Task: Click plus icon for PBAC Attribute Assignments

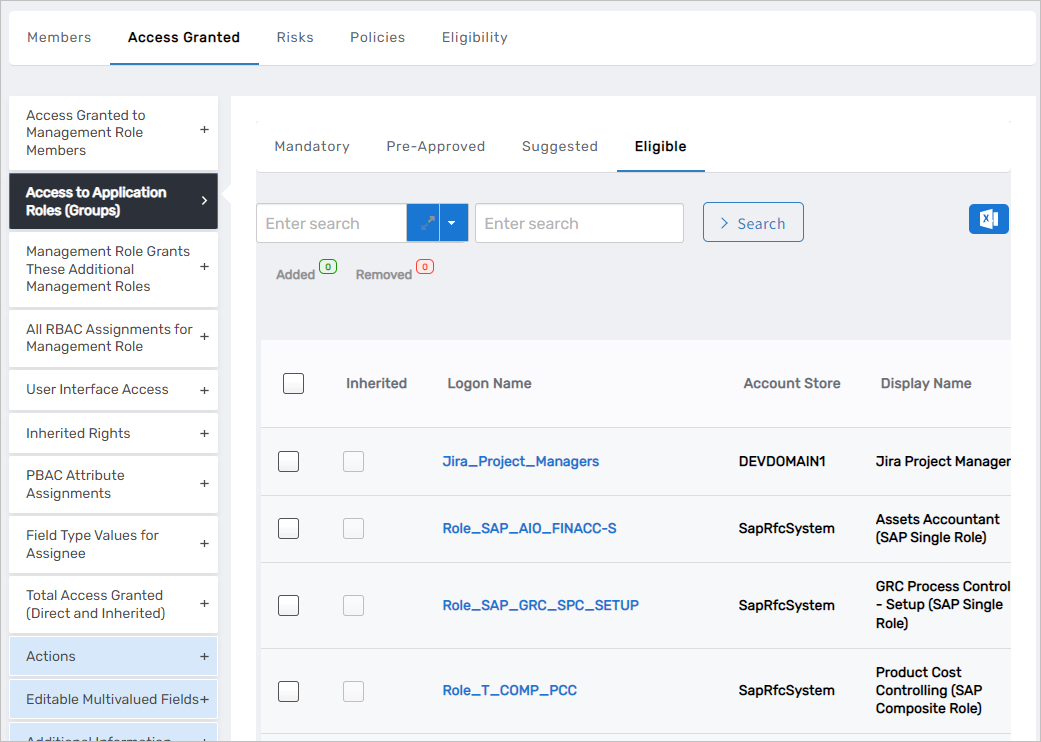Action: (204, 484)
